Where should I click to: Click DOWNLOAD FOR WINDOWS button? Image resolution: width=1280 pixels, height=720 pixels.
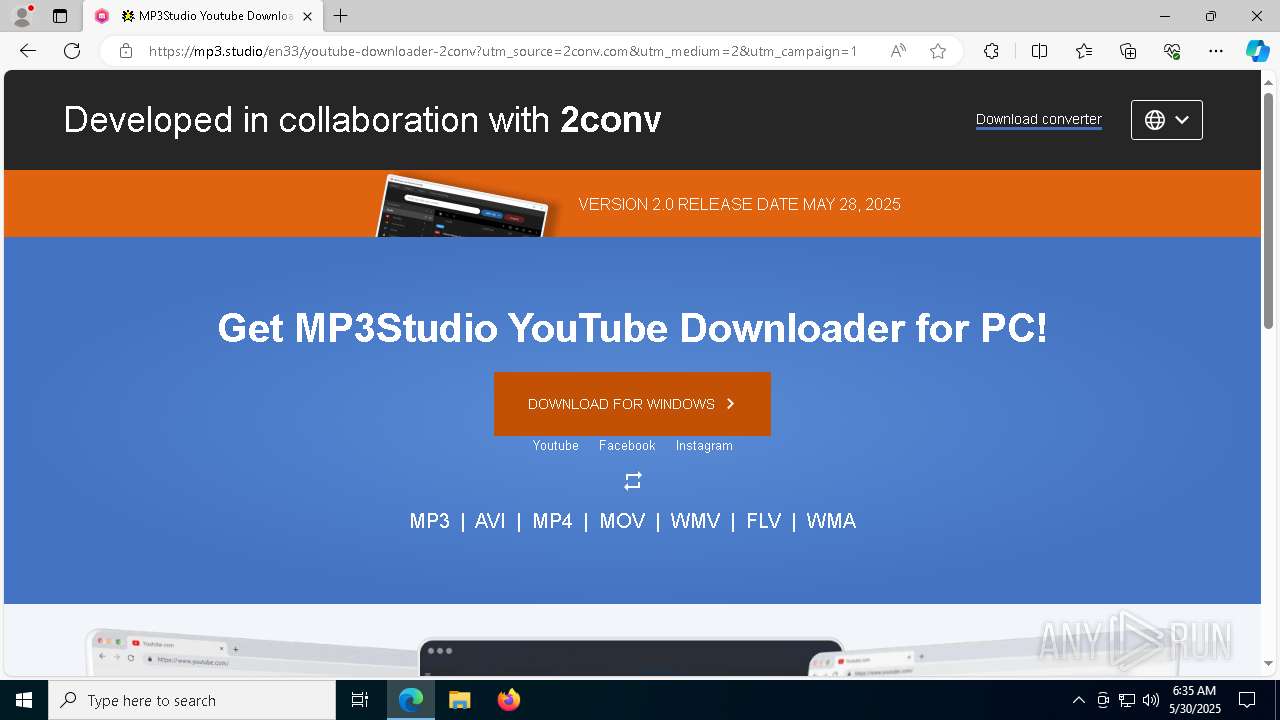(x=632, y=404)
